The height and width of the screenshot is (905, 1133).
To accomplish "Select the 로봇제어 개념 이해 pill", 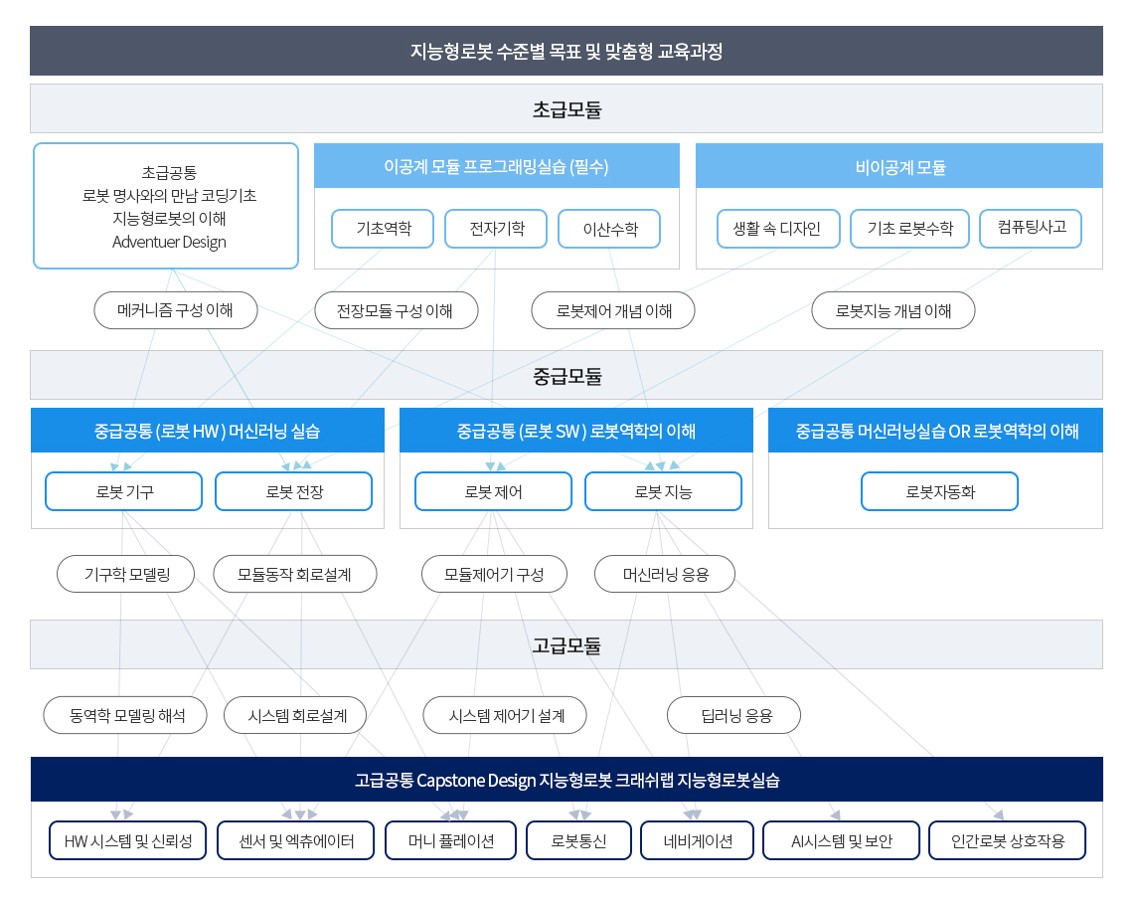I will pos(613,311).
